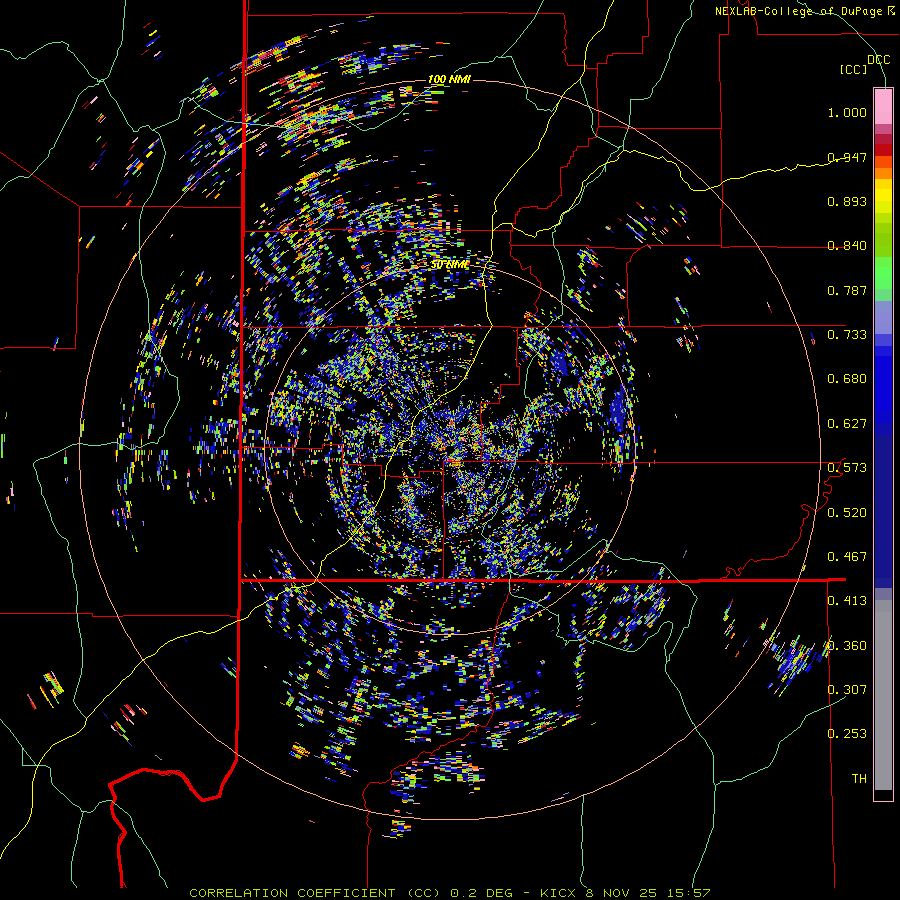Click the 0.253 color scale label
900x900 pixels.
[x=847, y=734]
